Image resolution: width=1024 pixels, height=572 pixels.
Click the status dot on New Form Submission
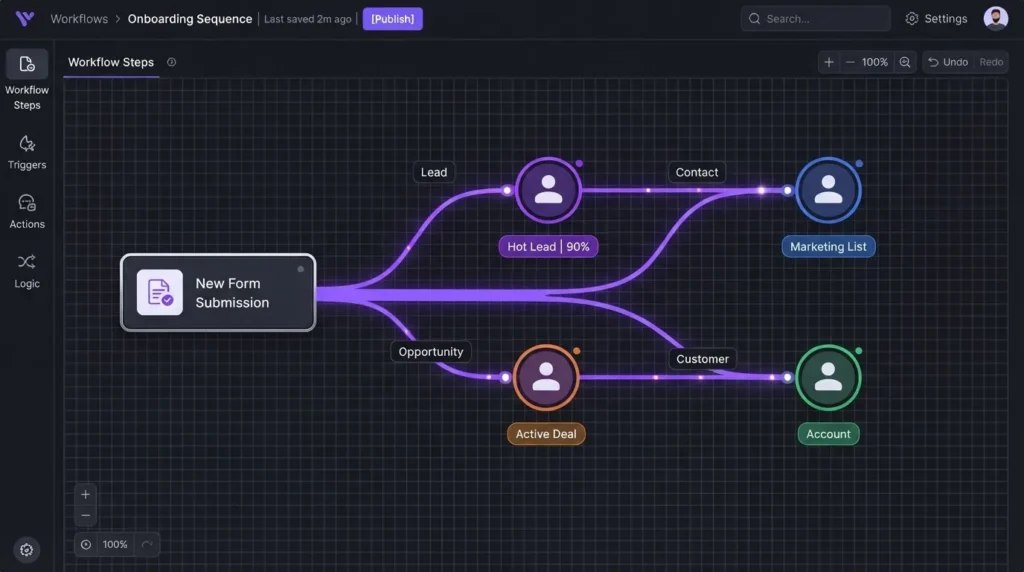tap(300, 269)
